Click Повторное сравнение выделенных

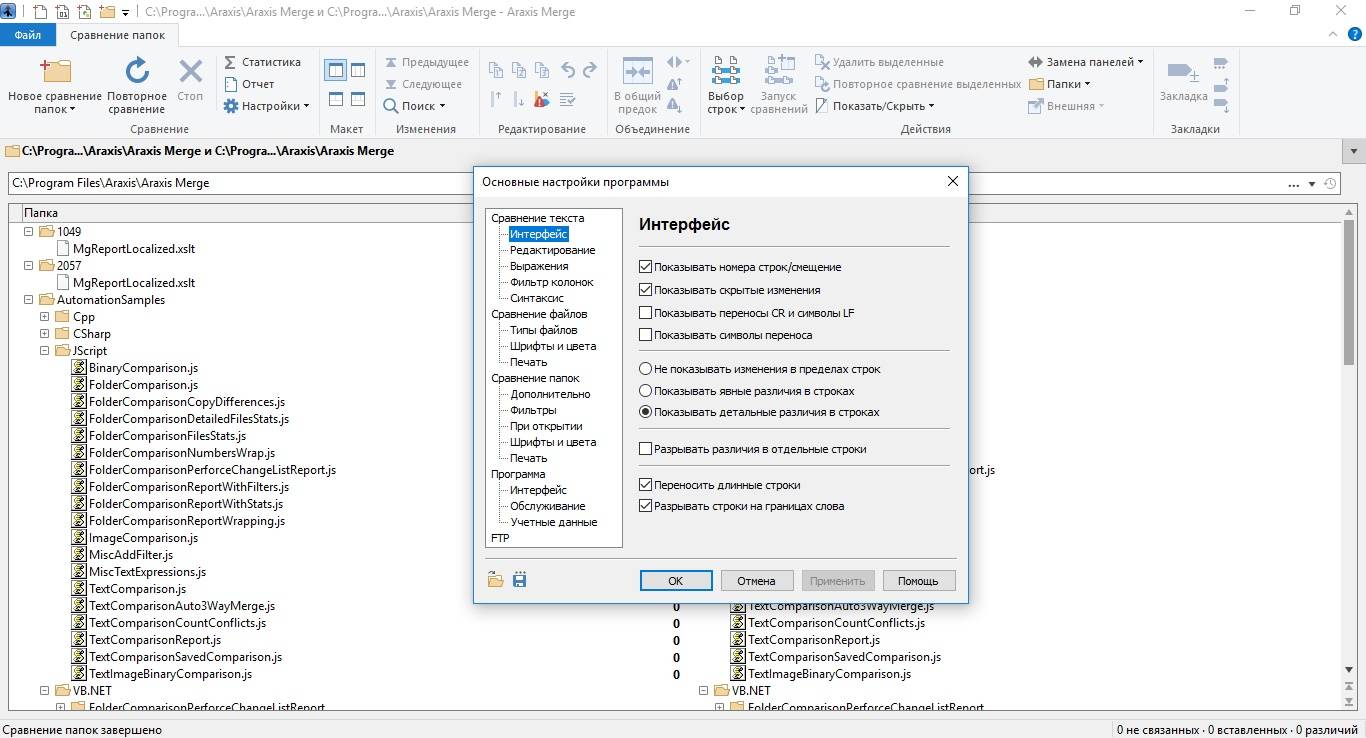coord(918,84)
